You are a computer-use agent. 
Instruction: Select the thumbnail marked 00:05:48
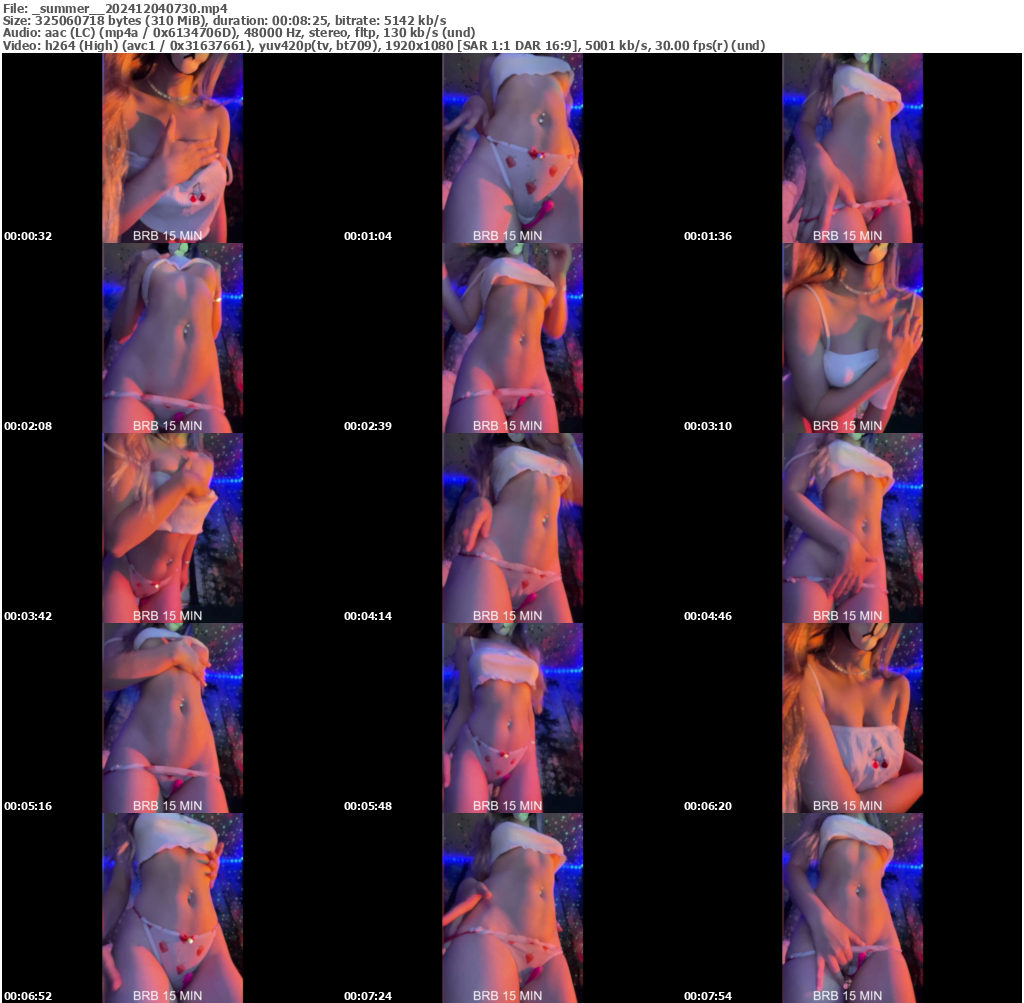pyautogui.click(x=512, y=716)
